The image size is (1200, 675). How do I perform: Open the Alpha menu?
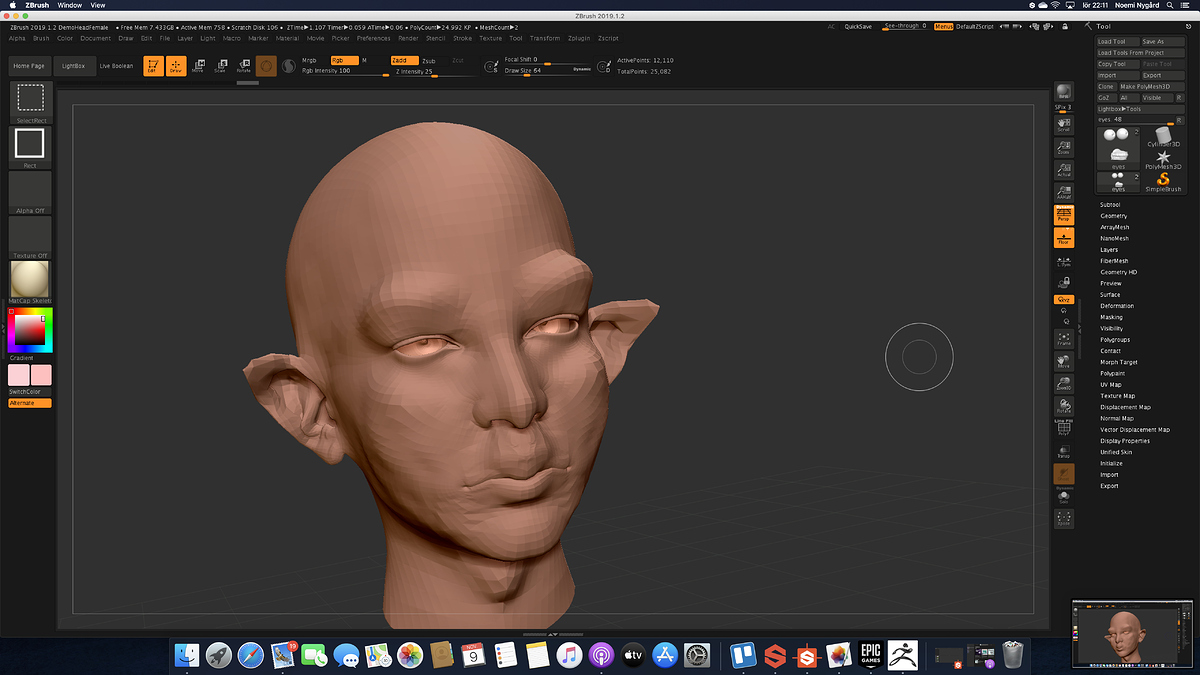click(x=17, y=38)
